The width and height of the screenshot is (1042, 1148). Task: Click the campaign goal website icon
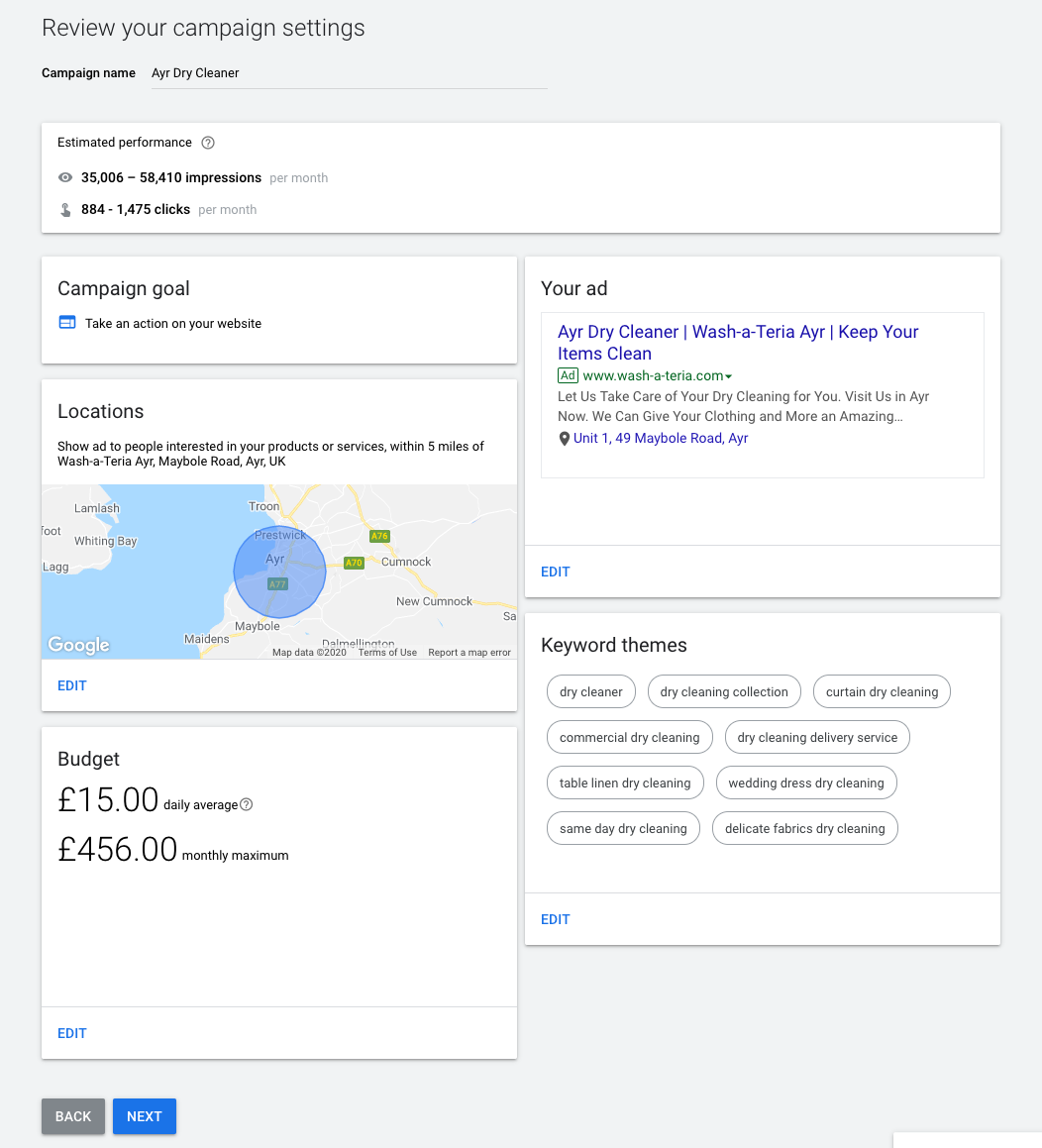pos(67,323)
